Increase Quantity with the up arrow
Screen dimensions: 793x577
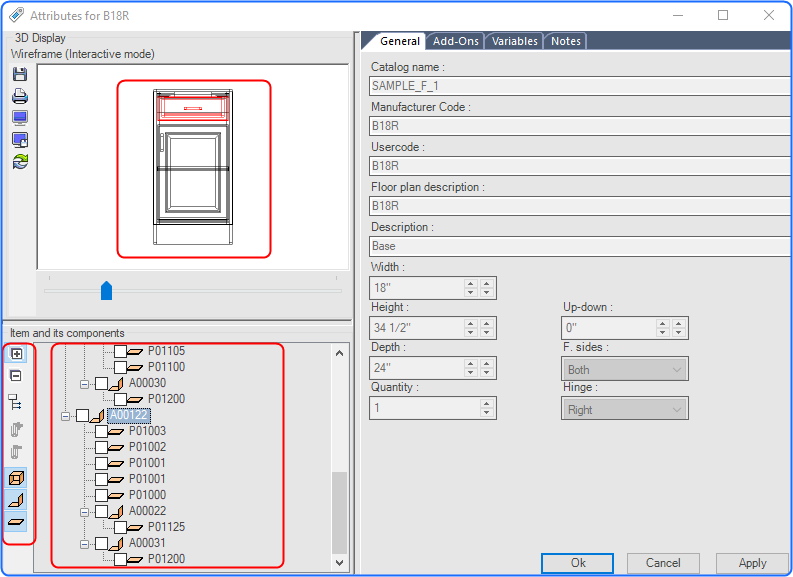[487, 404]
